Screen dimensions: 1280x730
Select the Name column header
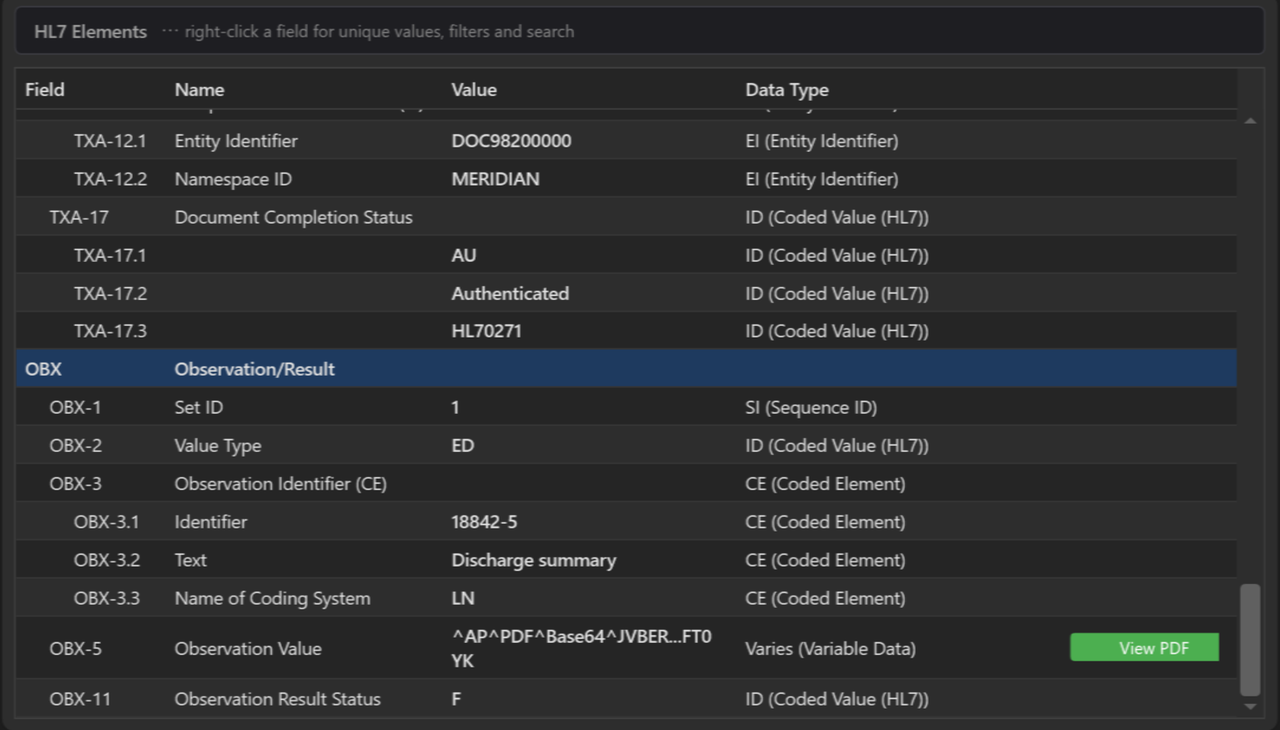200,89
